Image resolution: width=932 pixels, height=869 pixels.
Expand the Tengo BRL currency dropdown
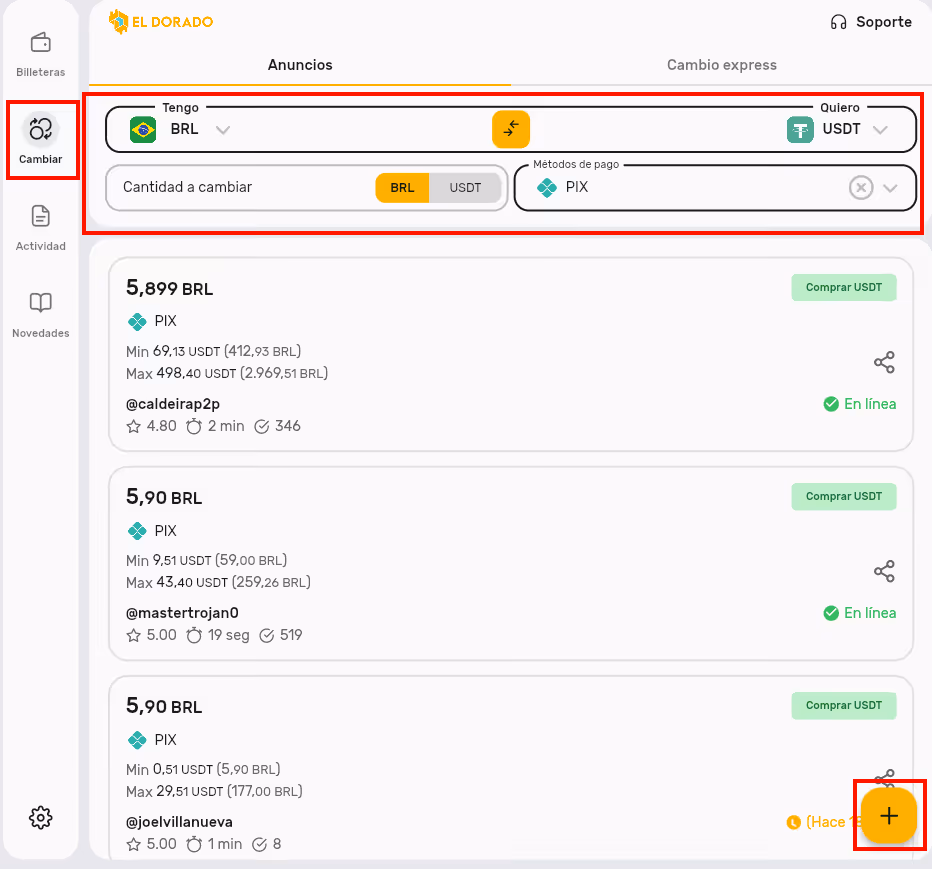click(223, 130)
